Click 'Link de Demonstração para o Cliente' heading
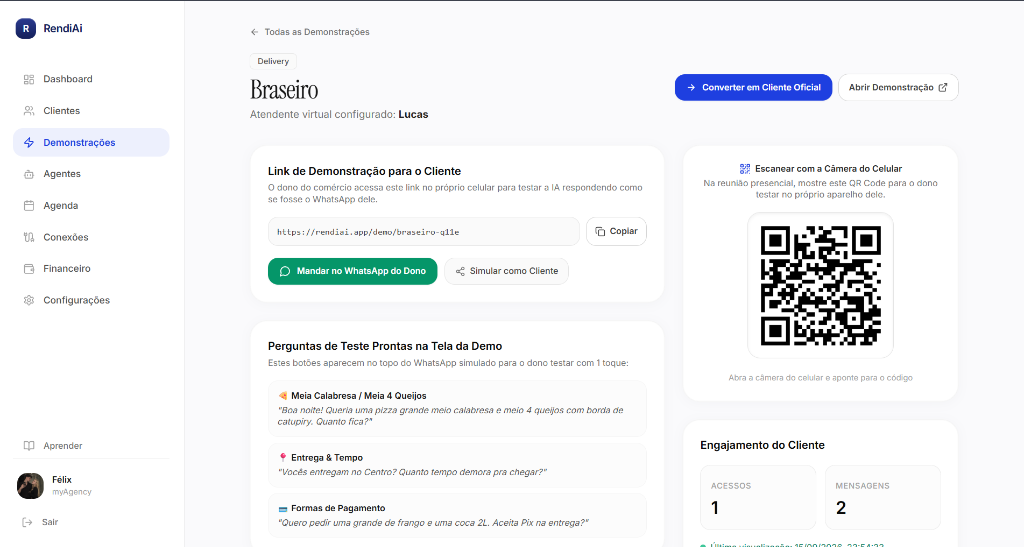 click(364, 172)
